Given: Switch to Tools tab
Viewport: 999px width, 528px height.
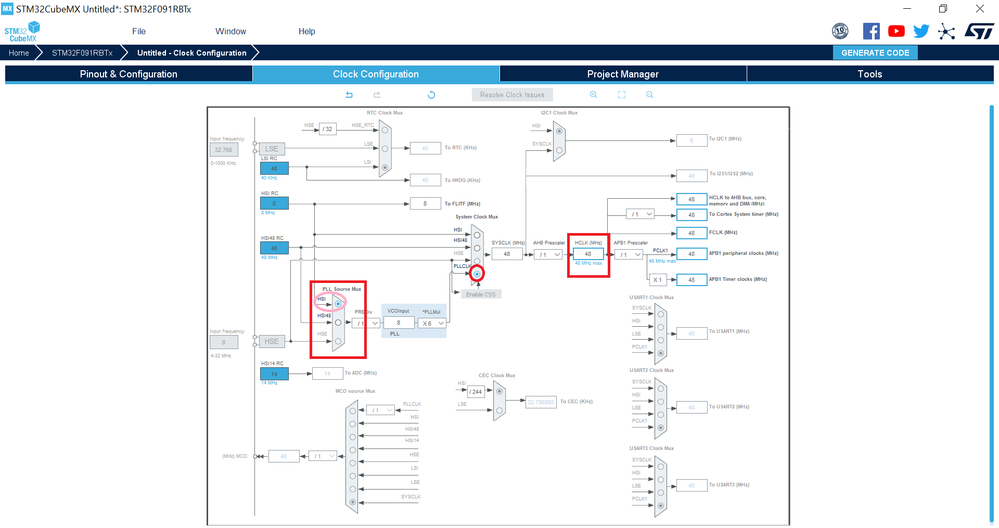Looking at the screenshot, I should 870,74.
